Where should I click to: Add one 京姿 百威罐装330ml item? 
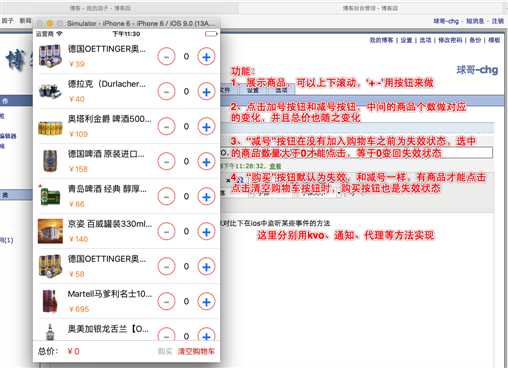(206, 232)
